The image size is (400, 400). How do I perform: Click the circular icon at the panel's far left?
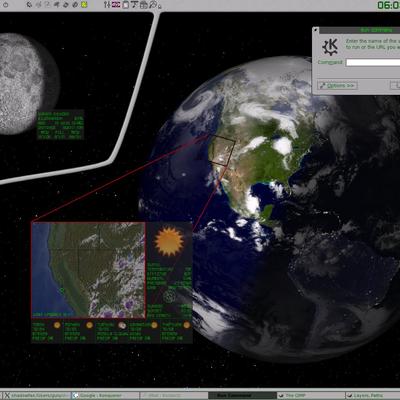tap(5, 5)
